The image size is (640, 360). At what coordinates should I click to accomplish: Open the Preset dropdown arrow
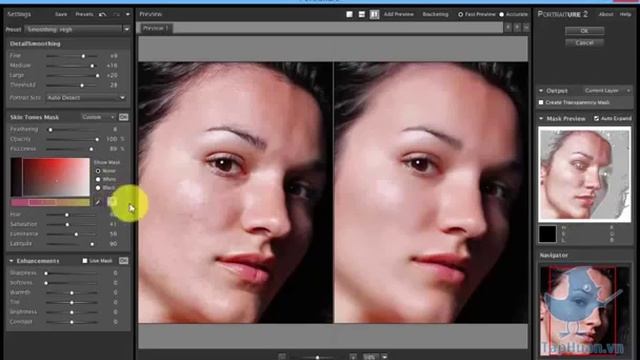click(x=127, y=29)
